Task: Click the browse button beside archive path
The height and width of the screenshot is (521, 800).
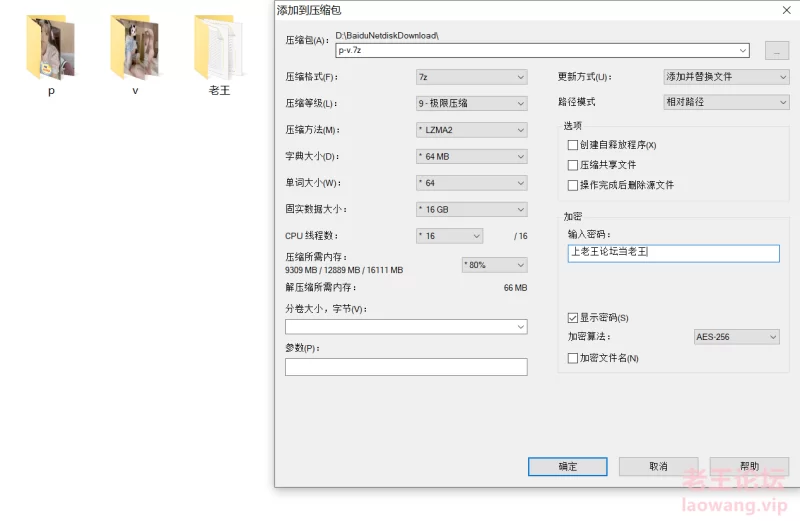Action: [777, 51]
